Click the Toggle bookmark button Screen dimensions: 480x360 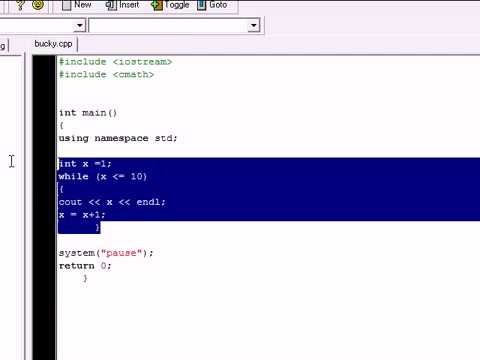(170, 5)
